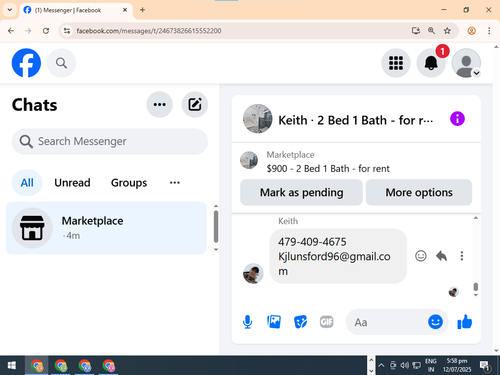Open conversation title Keith 2 Bed 1 Bath
Screen dimensions: 500x375
coord(356,120)
